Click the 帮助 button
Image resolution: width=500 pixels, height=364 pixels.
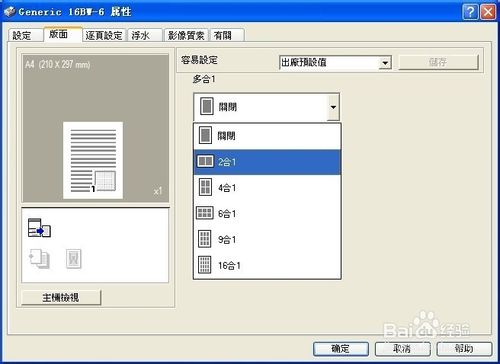(x=464, y=349)
